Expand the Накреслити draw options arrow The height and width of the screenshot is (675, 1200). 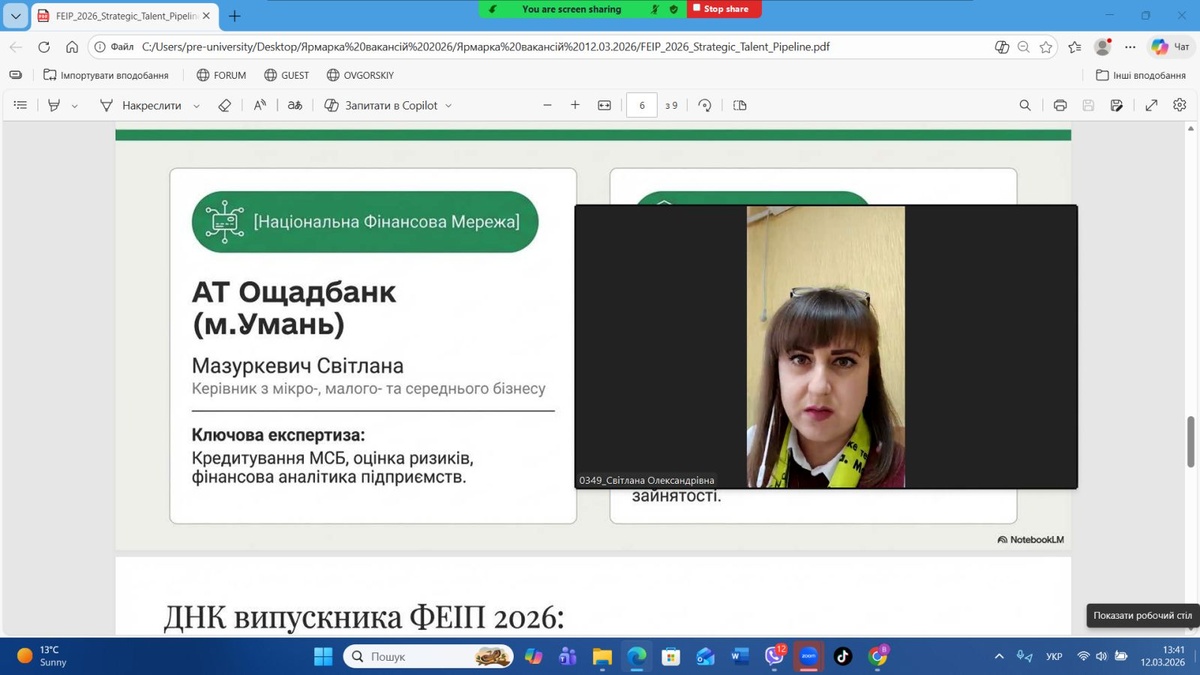[x=196, y=106]
